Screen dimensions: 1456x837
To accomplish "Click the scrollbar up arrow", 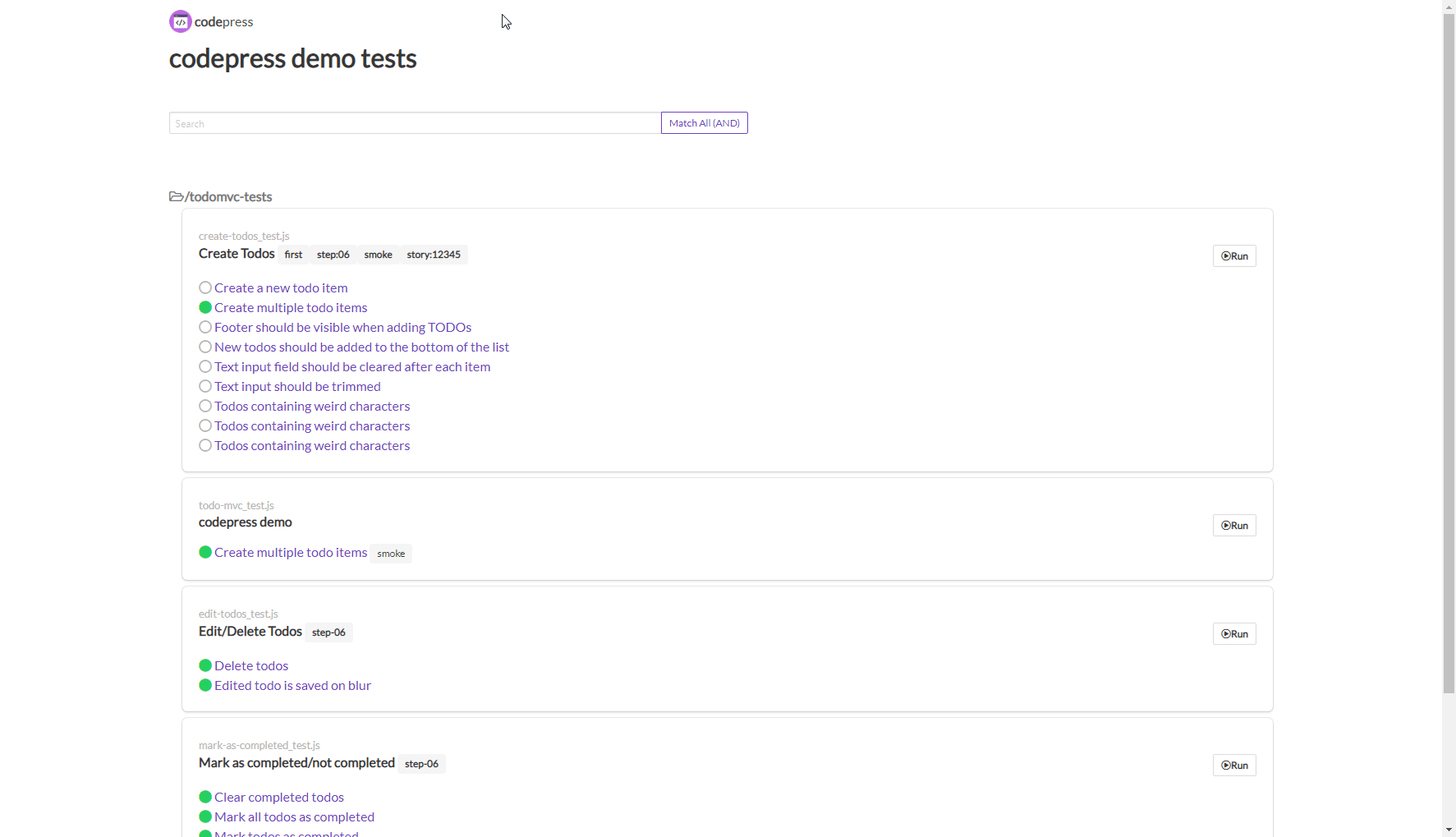I will pos(1449,7).
